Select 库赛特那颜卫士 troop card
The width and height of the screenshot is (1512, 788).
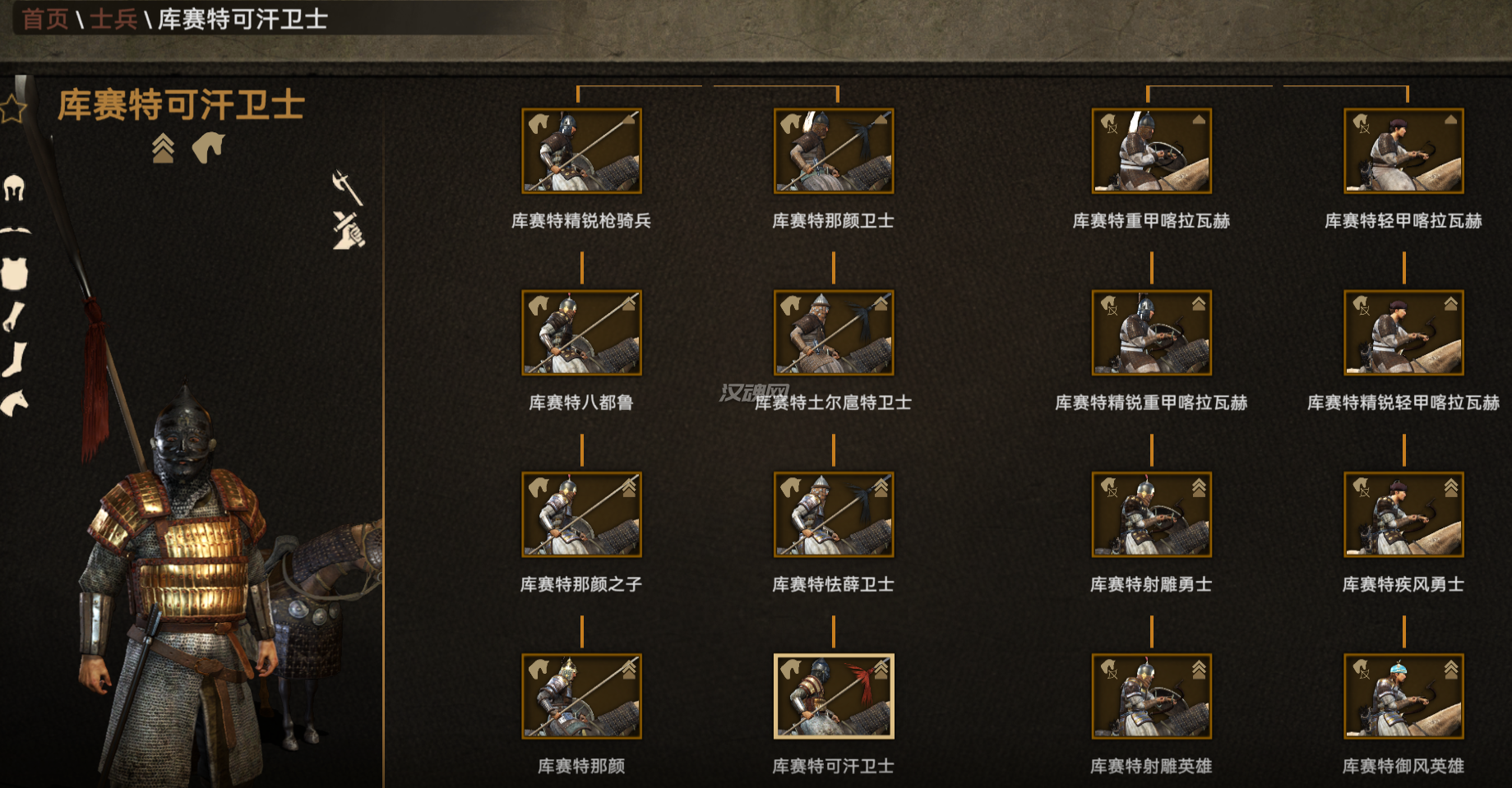pos(834,151)
